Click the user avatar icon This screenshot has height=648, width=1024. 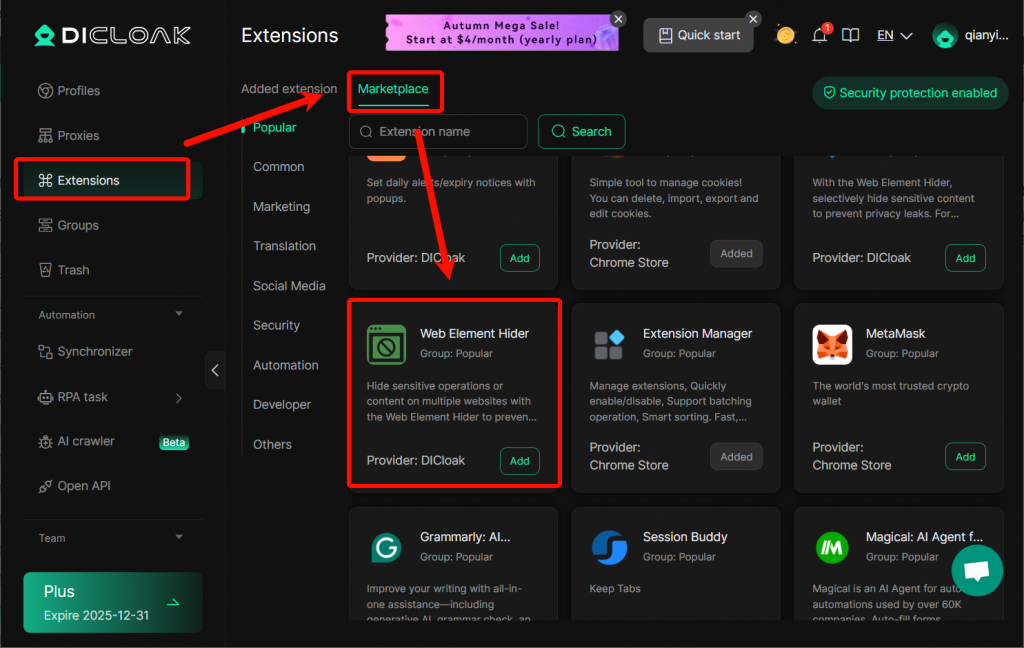pos(945,36)
